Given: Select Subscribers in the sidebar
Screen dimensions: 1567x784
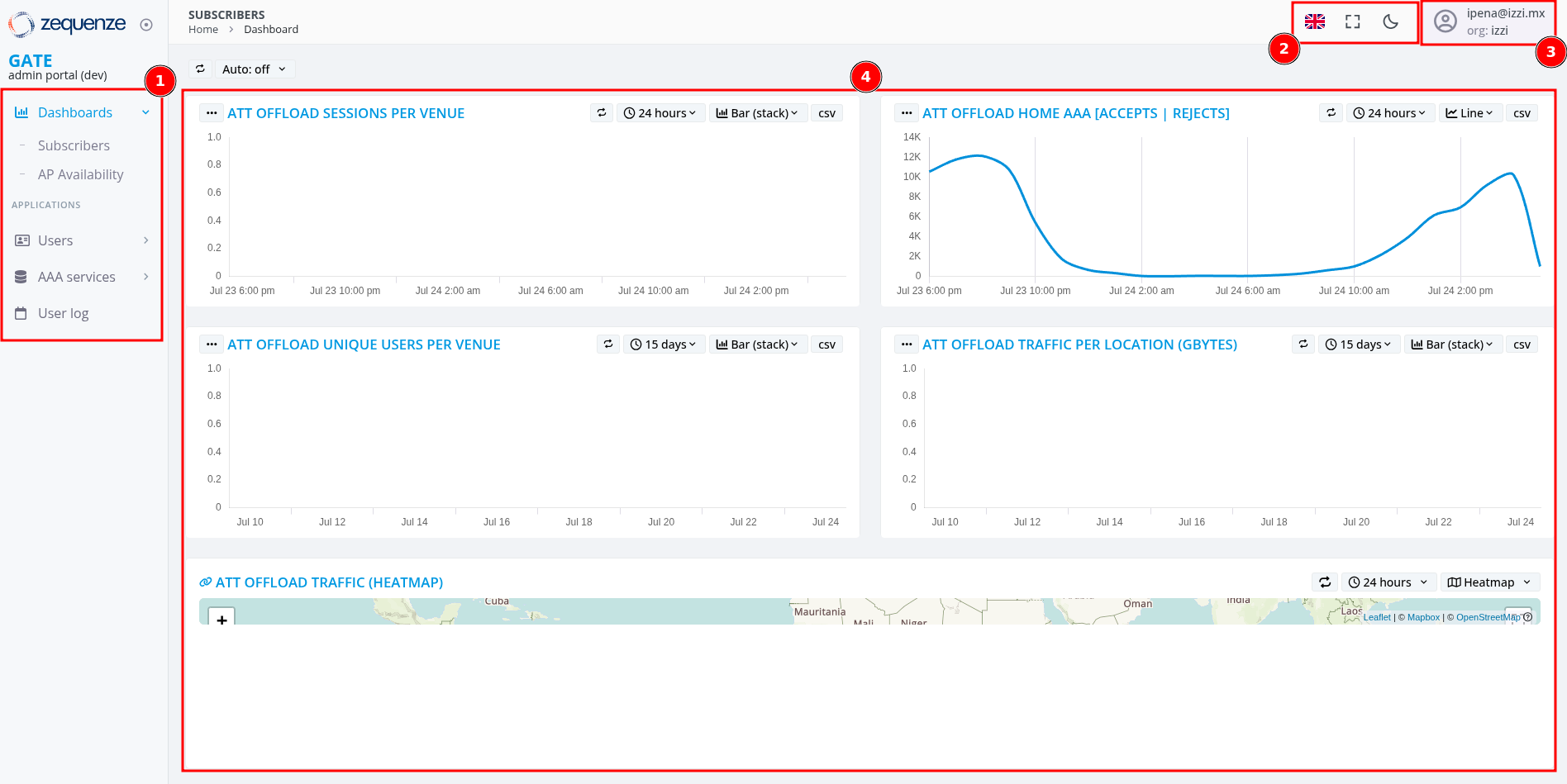Looking at the screenshot, I should click(74, 145).
